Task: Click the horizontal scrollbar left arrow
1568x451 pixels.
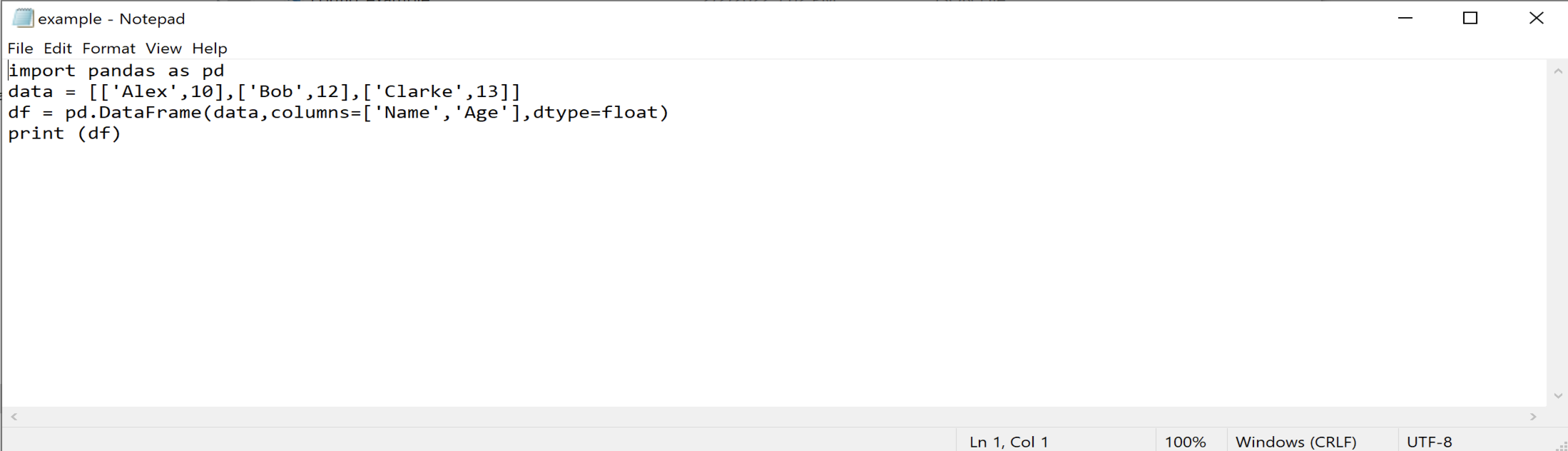Action: (14, 416)
